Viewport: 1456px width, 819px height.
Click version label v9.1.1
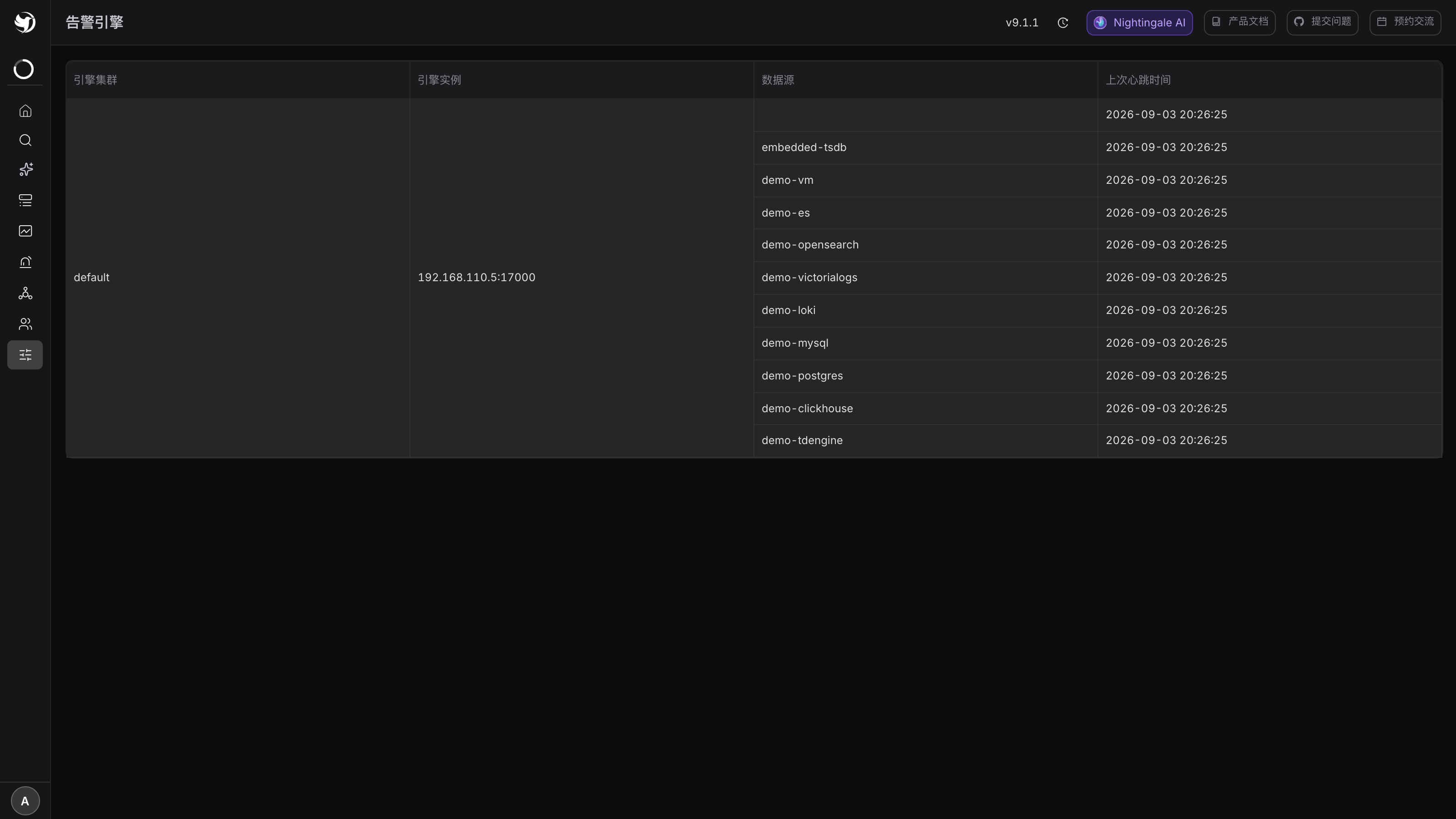pos(1022,23)
